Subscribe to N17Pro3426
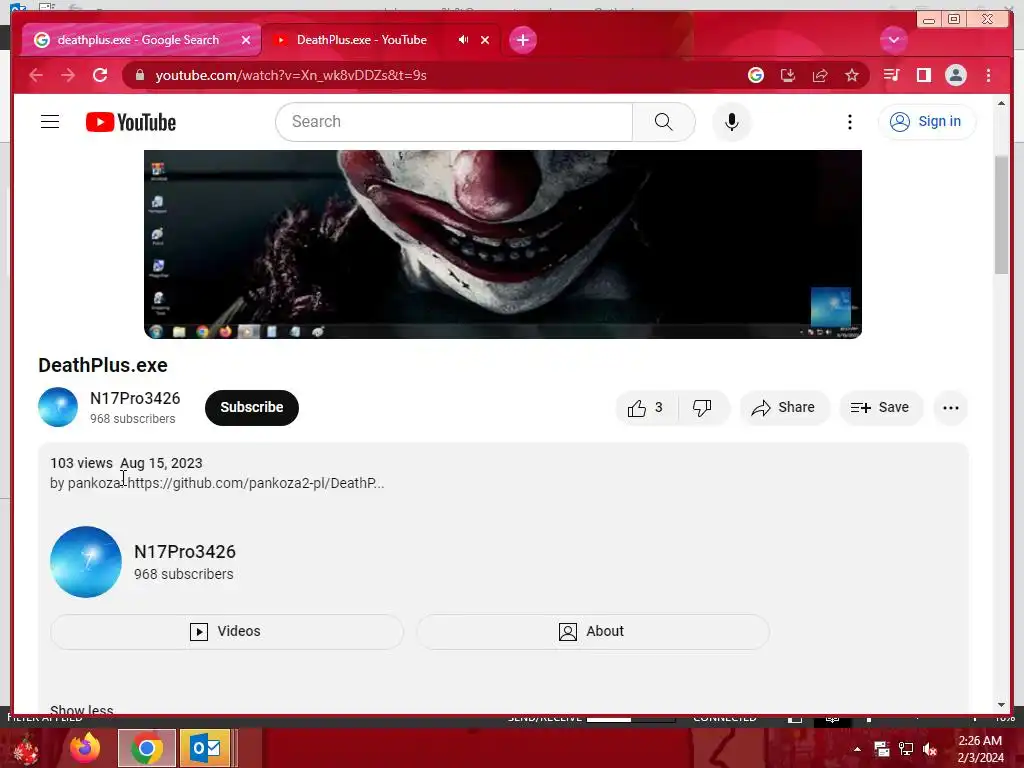The width and height of the screenshot is (1024, 768). pos(251,408)
